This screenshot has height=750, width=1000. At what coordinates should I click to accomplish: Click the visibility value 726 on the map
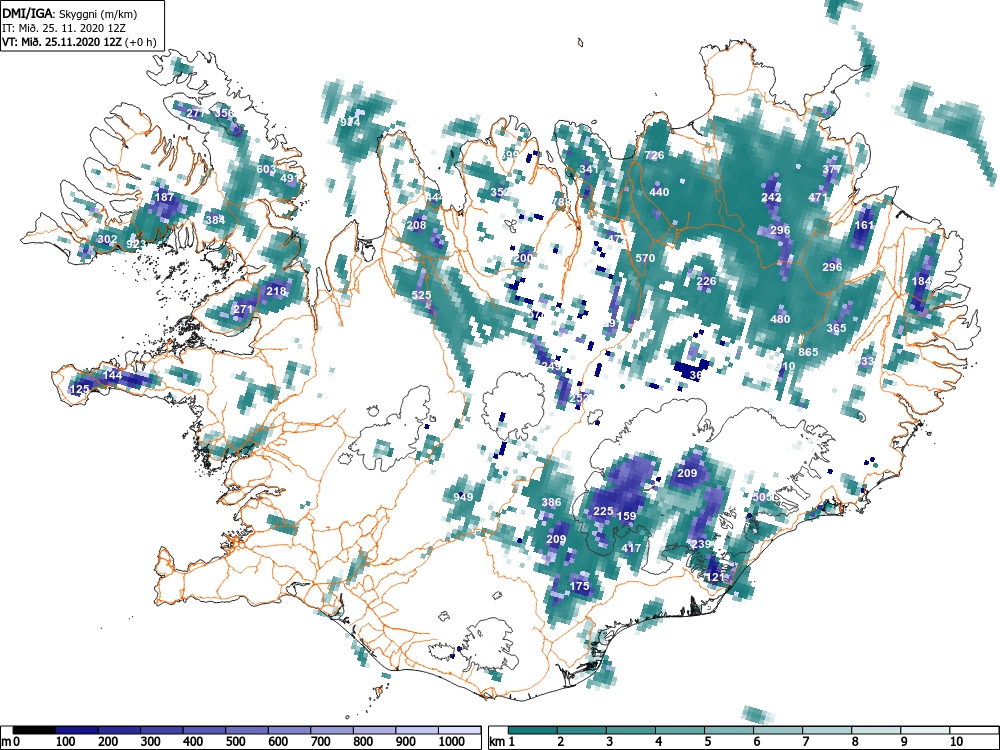[654, 155]
